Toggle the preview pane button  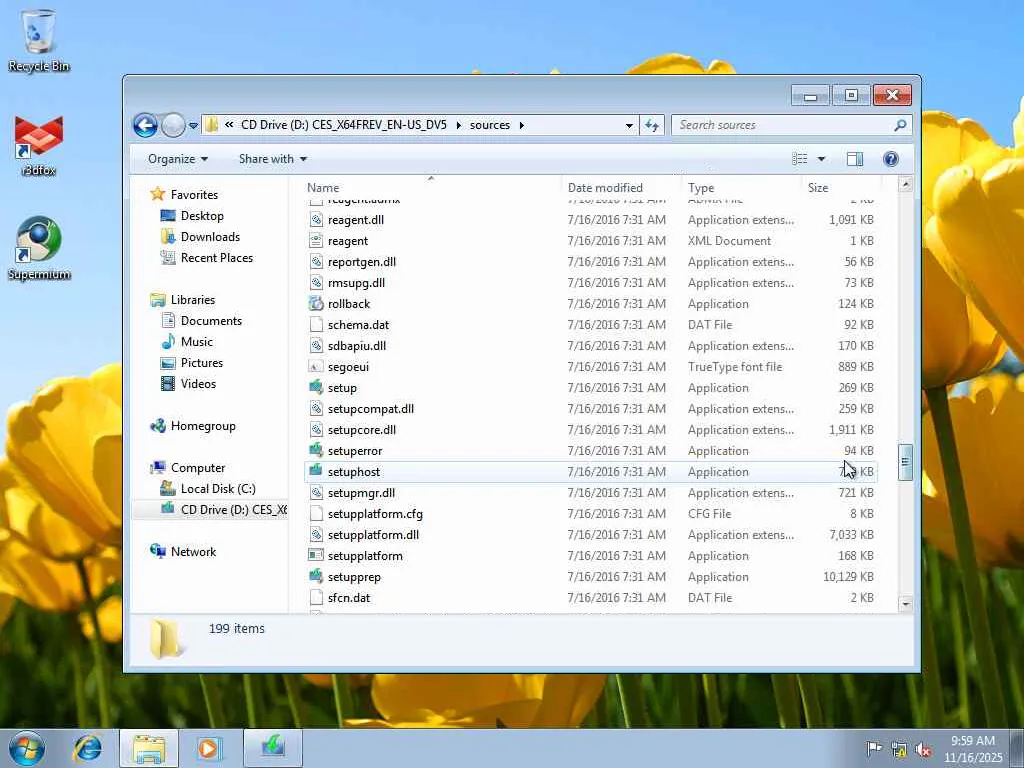tap(854, 159)
